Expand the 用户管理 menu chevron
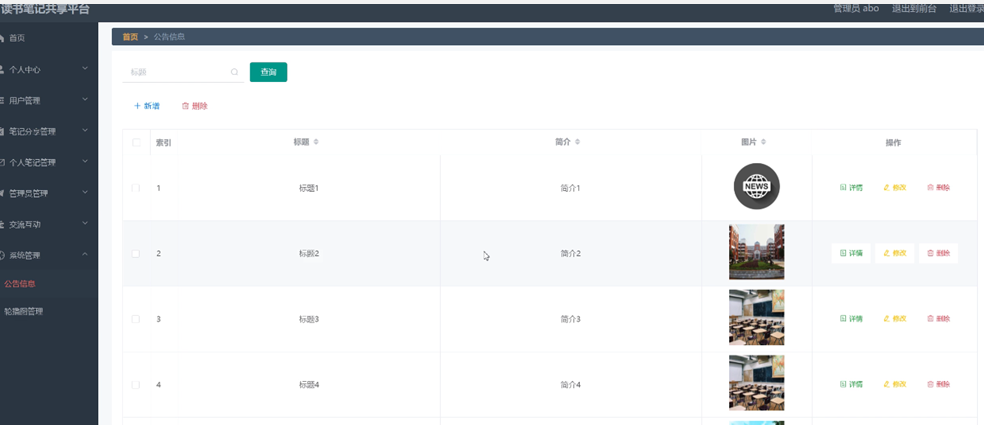 85,100
